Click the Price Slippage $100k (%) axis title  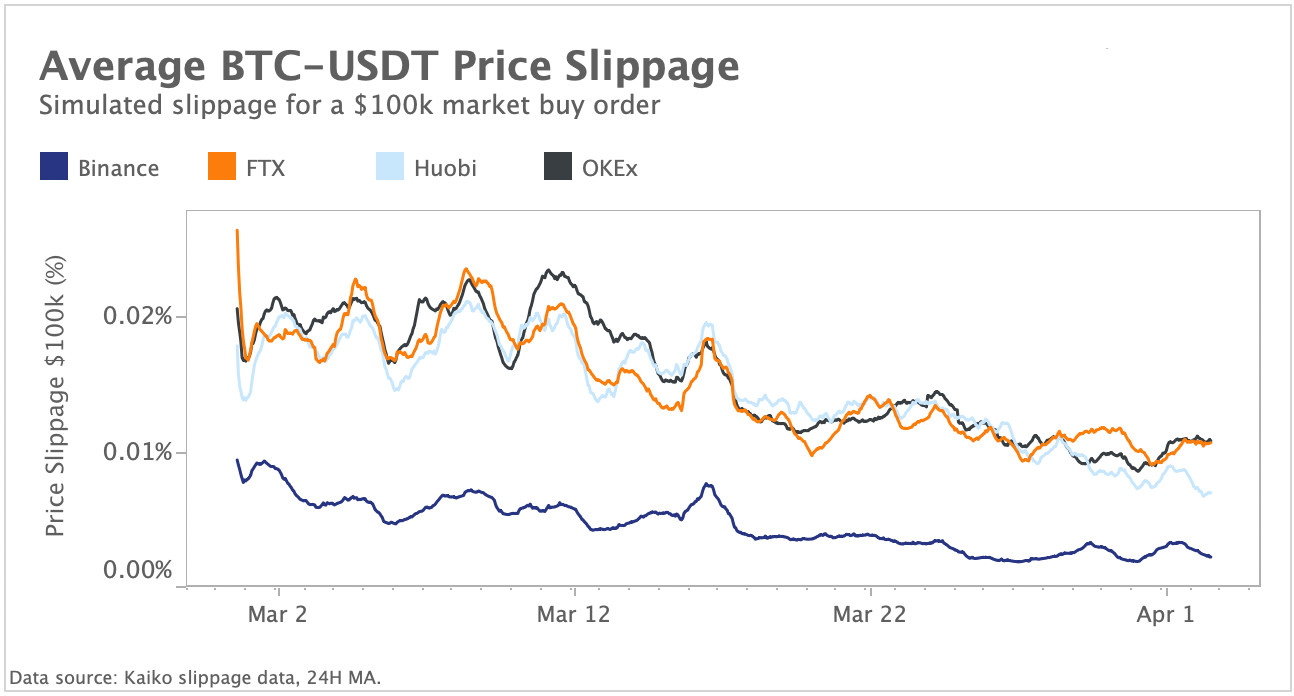click(x=56, y=395)
